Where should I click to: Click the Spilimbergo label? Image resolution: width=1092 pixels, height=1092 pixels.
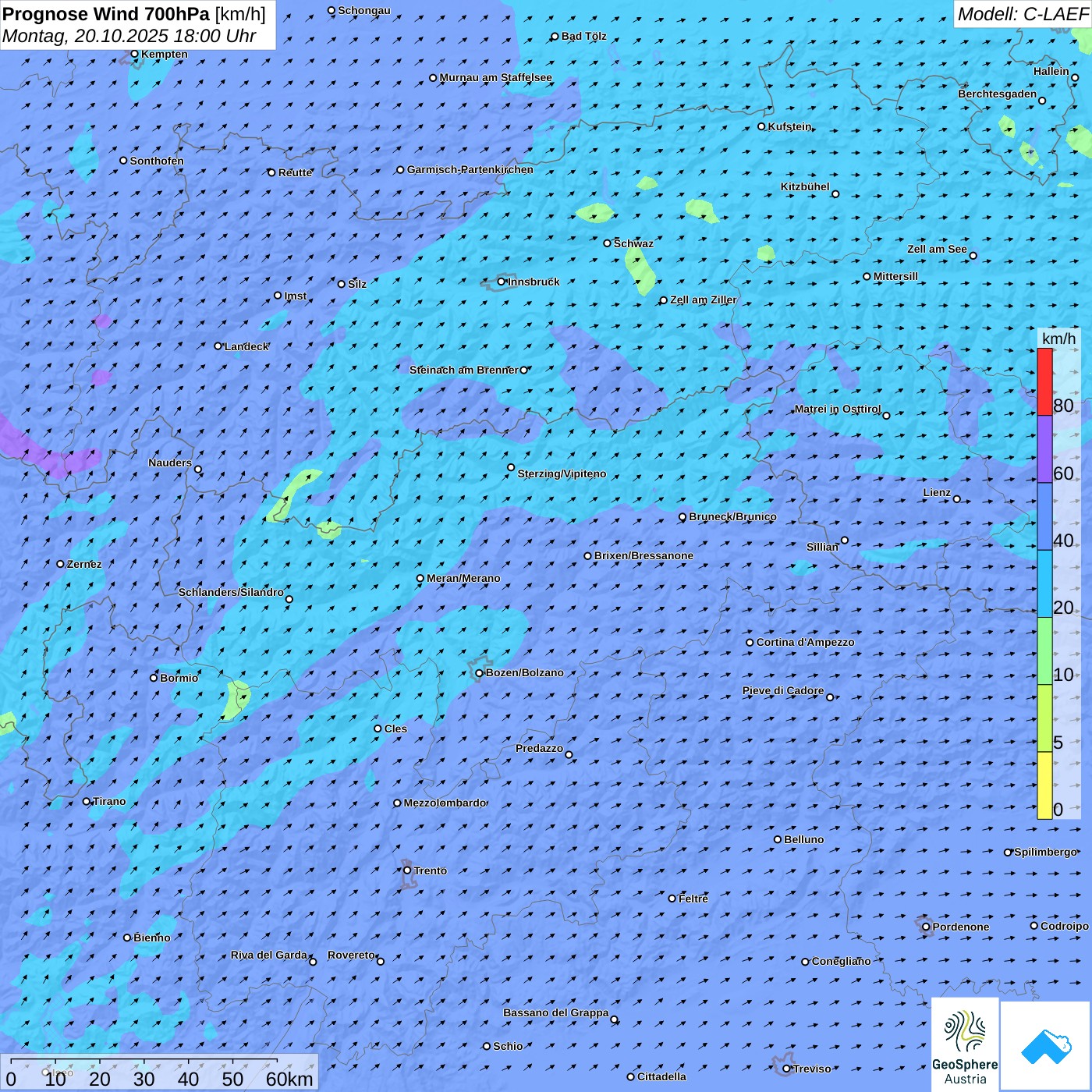click(1045, 852)
